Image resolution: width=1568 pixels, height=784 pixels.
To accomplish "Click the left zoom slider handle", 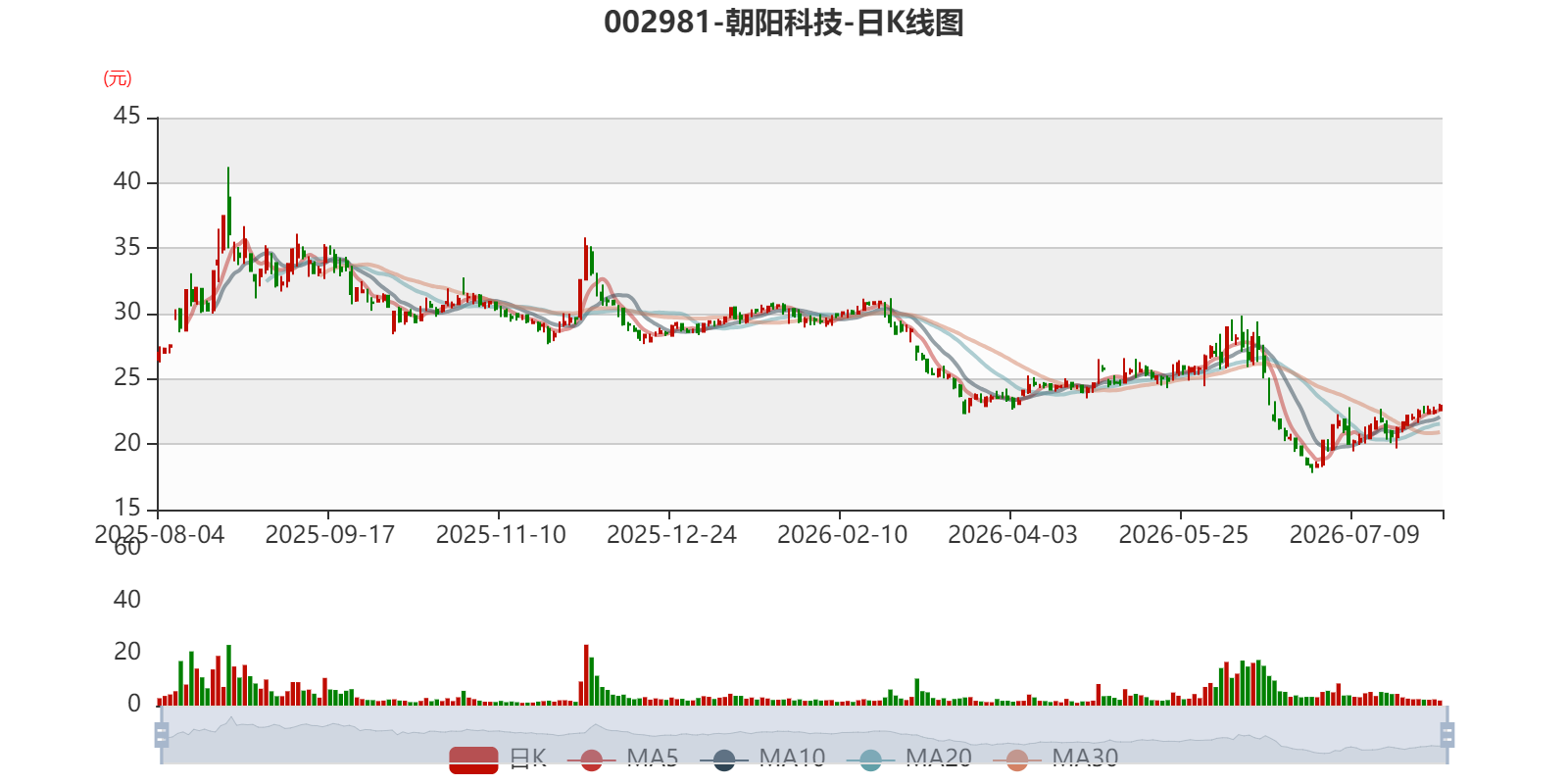I will [x=162, y=734].
